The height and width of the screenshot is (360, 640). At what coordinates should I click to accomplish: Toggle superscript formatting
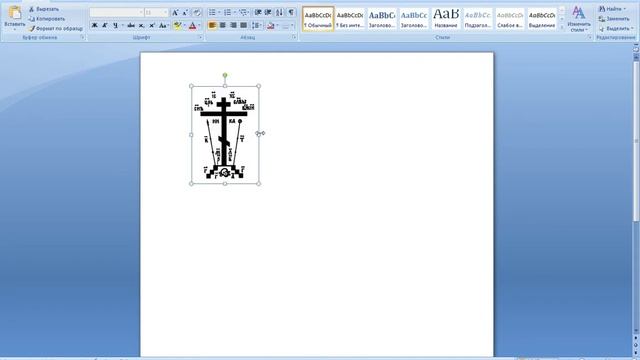pyautogui.click(x=151, y=25)
